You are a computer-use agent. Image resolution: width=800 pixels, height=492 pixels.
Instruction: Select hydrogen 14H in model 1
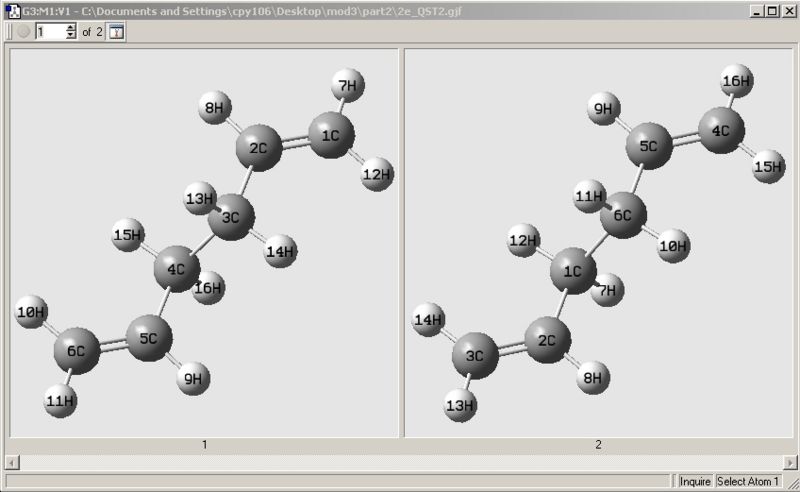[x=281, y=251]
